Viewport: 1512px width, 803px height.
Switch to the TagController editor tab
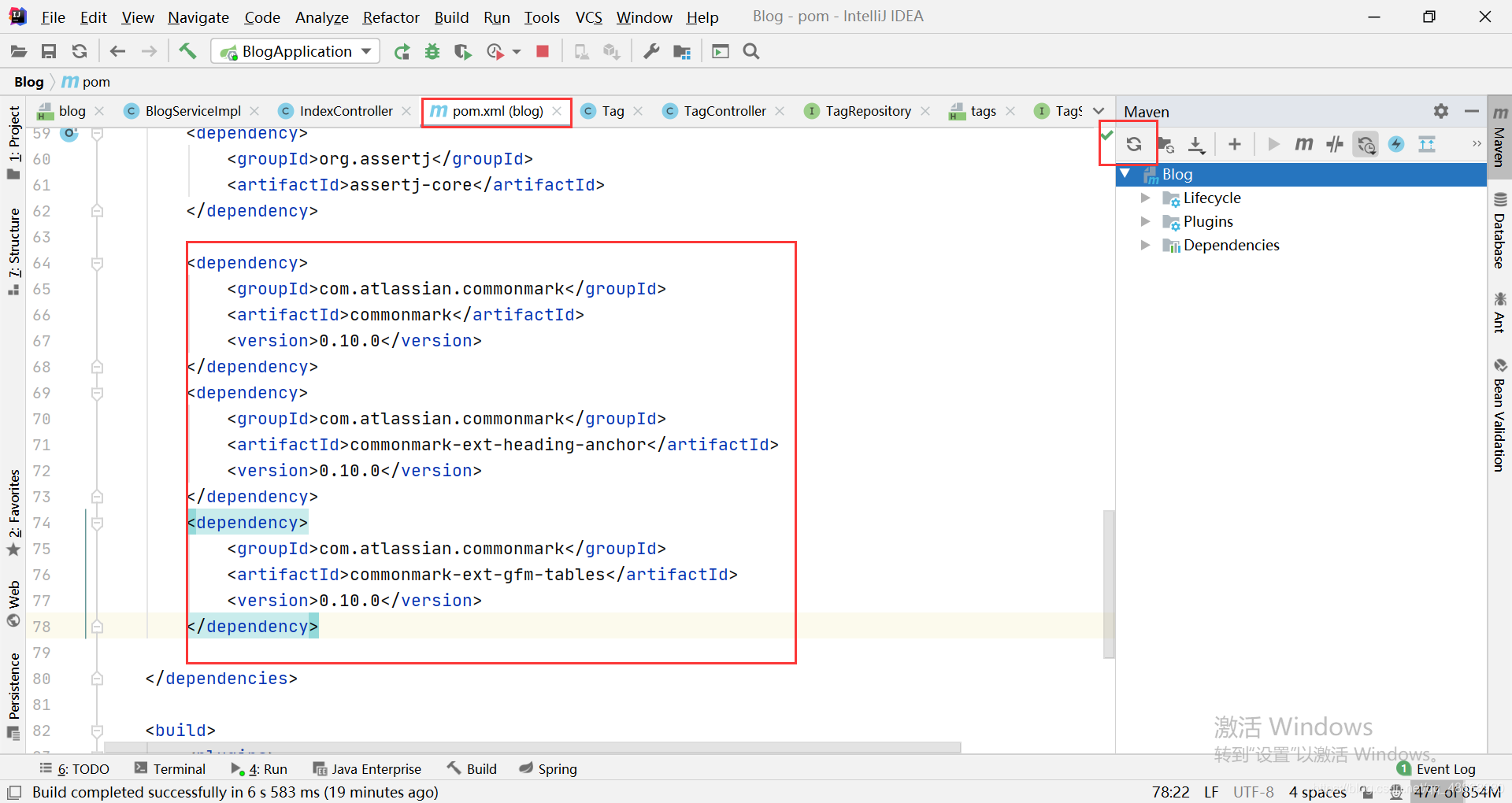[724, 111]
